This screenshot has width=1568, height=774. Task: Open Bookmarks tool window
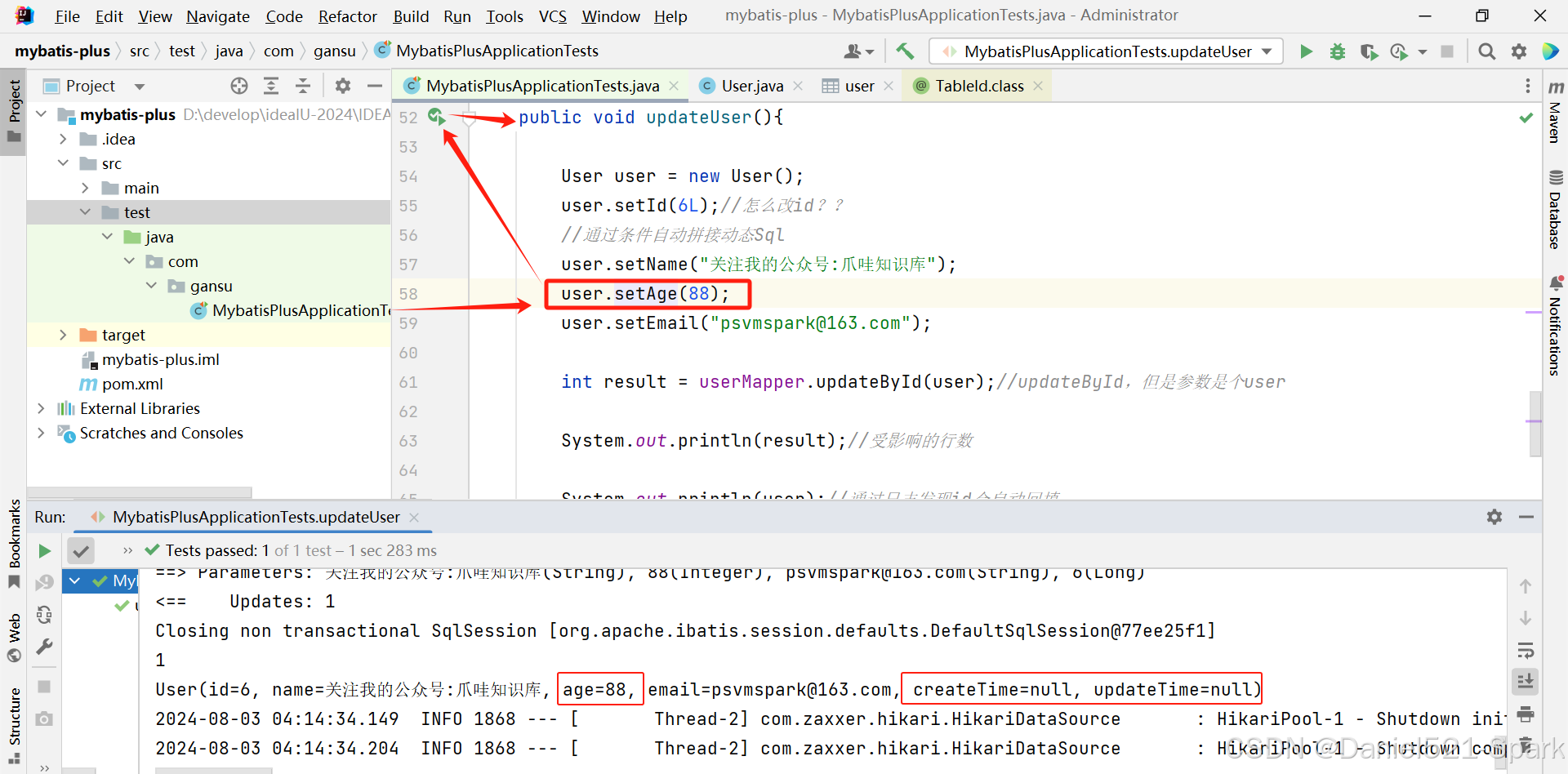click(14, 545)
